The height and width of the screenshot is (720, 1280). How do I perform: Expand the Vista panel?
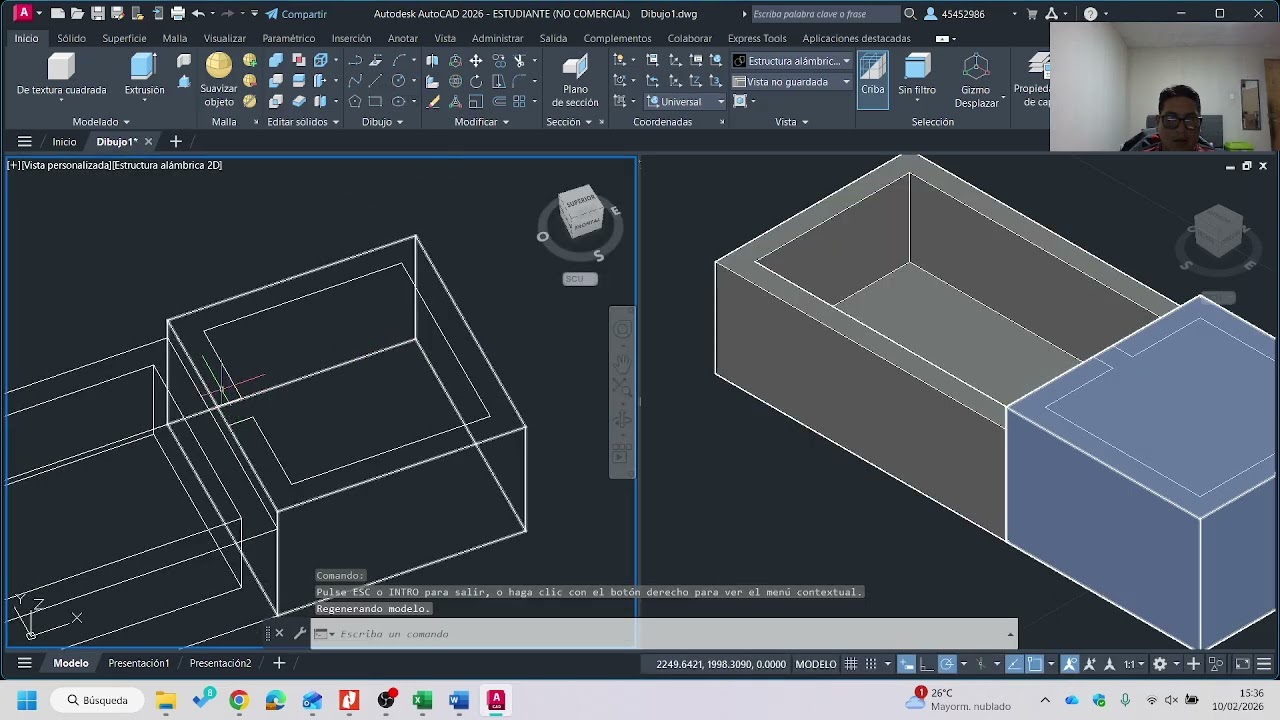pyautogui.click(x=791, y=122)
